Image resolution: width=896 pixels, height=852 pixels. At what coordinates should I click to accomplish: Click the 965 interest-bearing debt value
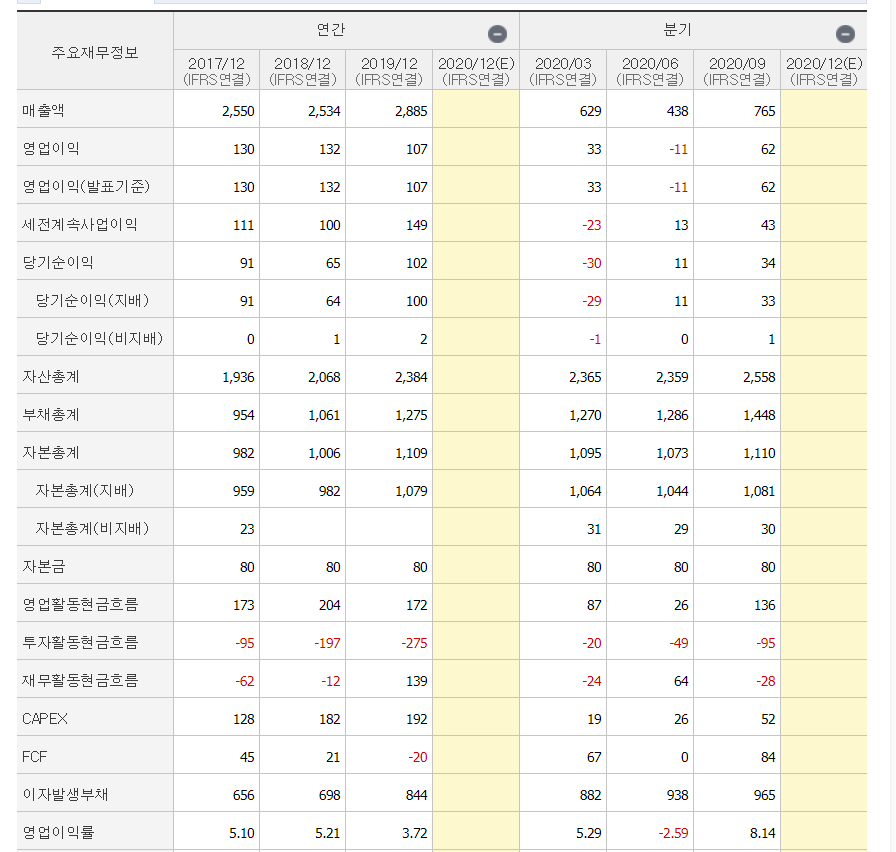(x=764, y=795)
